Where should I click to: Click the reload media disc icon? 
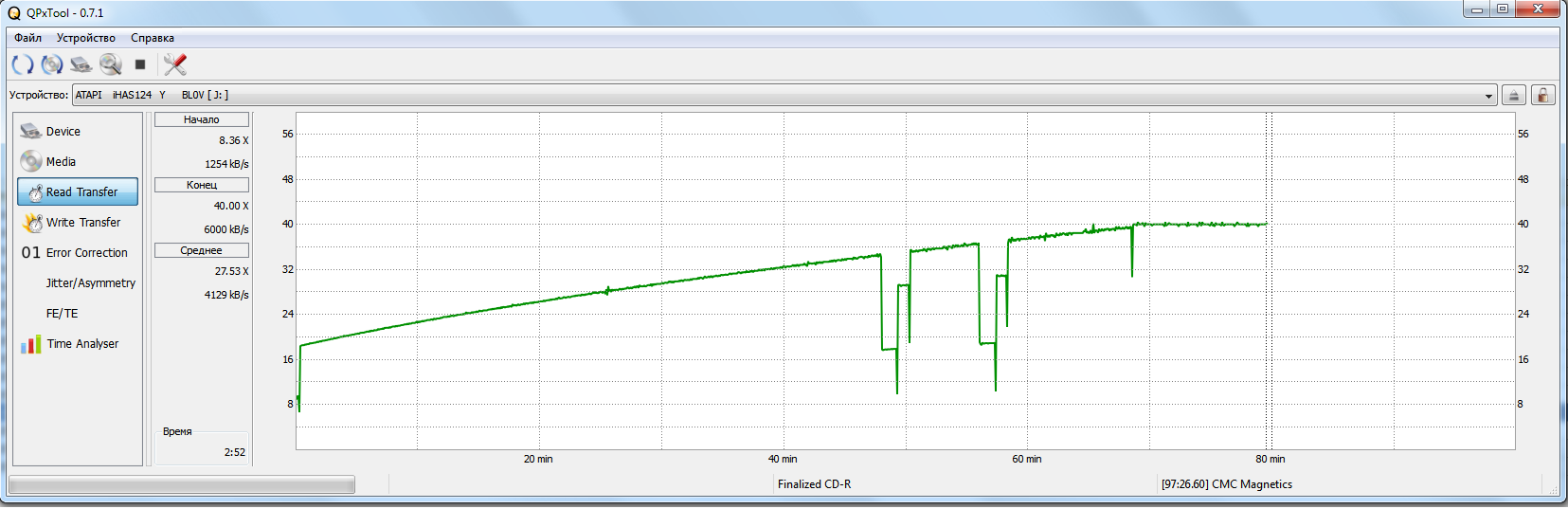pos(52,64)
